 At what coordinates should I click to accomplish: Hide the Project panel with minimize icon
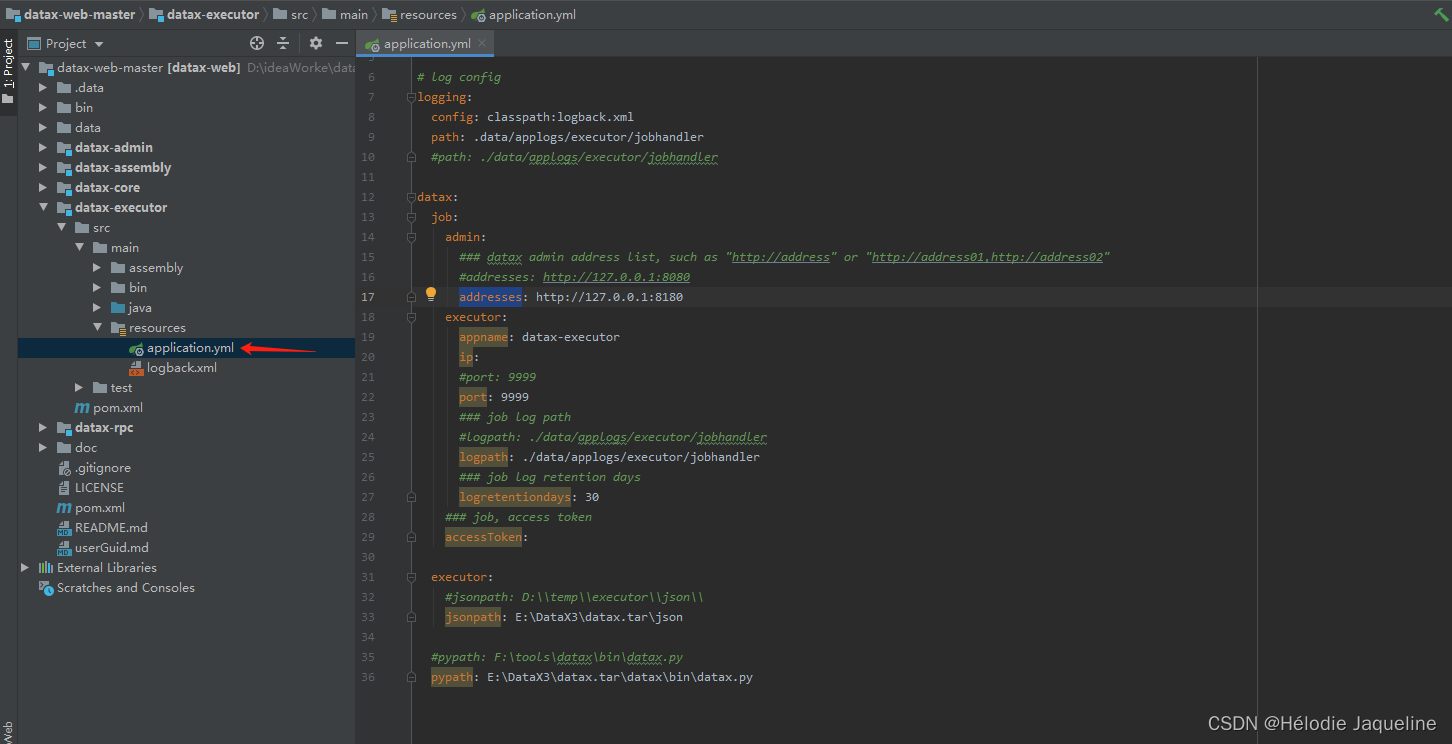coord(342,43)
